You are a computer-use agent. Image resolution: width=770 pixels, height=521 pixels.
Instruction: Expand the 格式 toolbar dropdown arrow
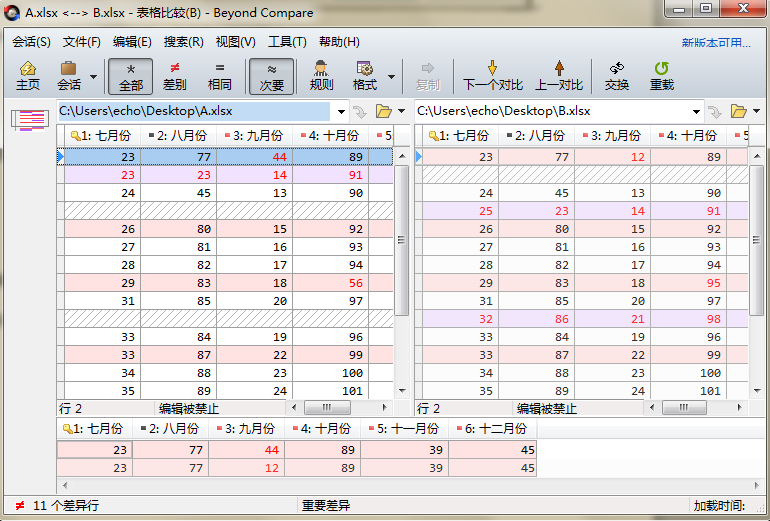tap(391, 77)
